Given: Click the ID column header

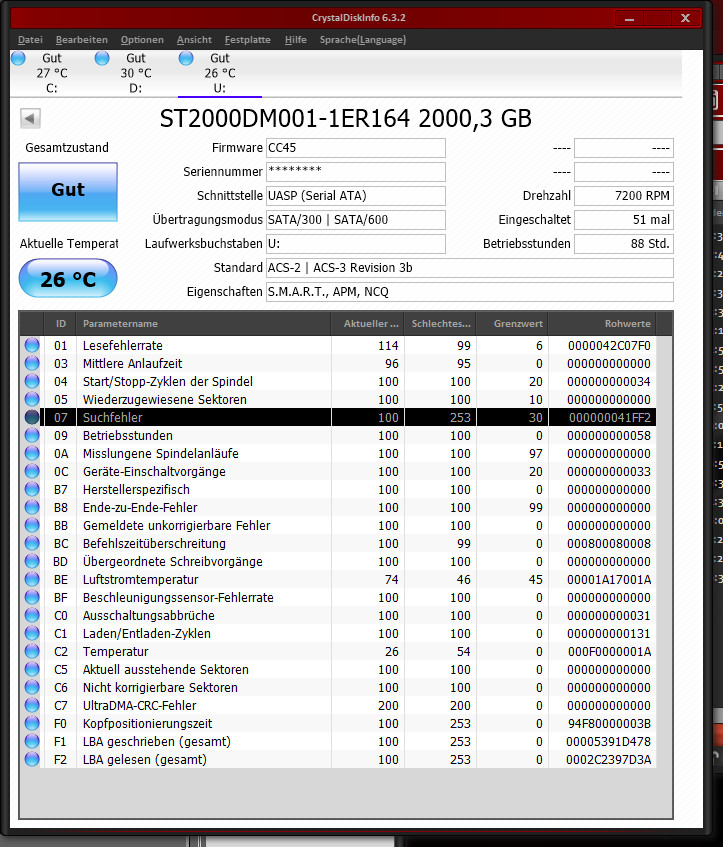Looking at the screenshot, I should click(60, 324).
